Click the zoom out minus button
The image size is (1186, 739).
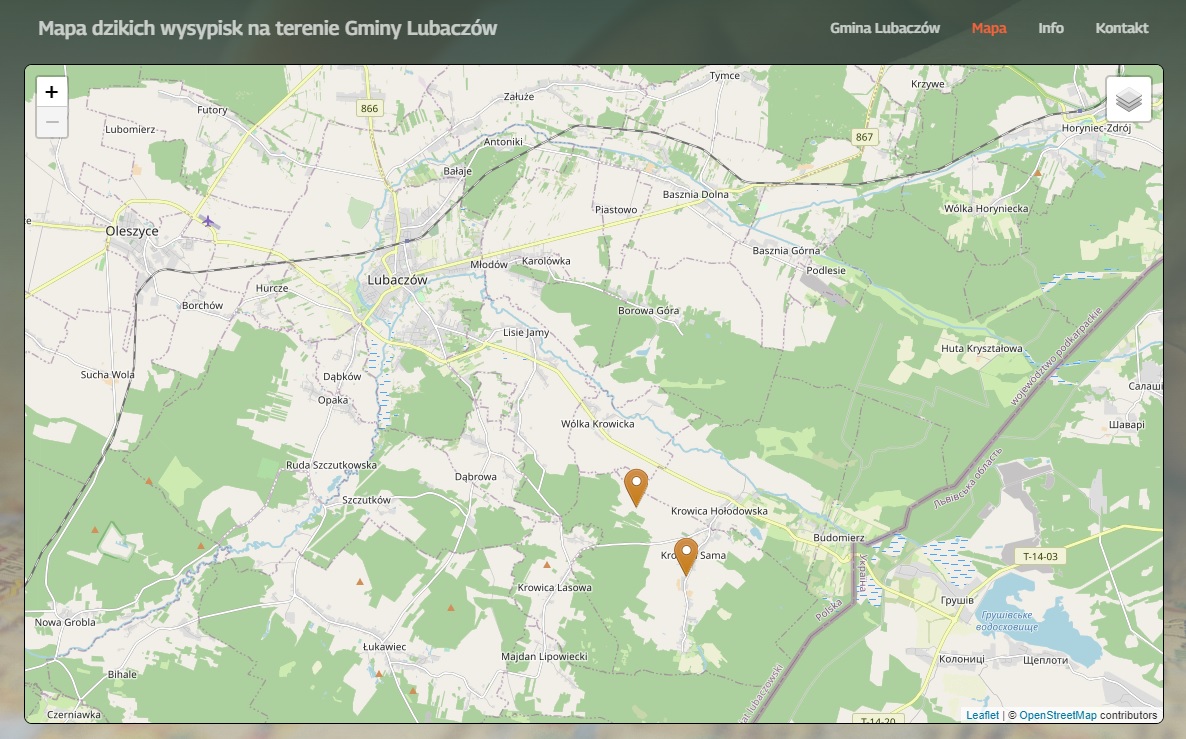click(52, 123)
